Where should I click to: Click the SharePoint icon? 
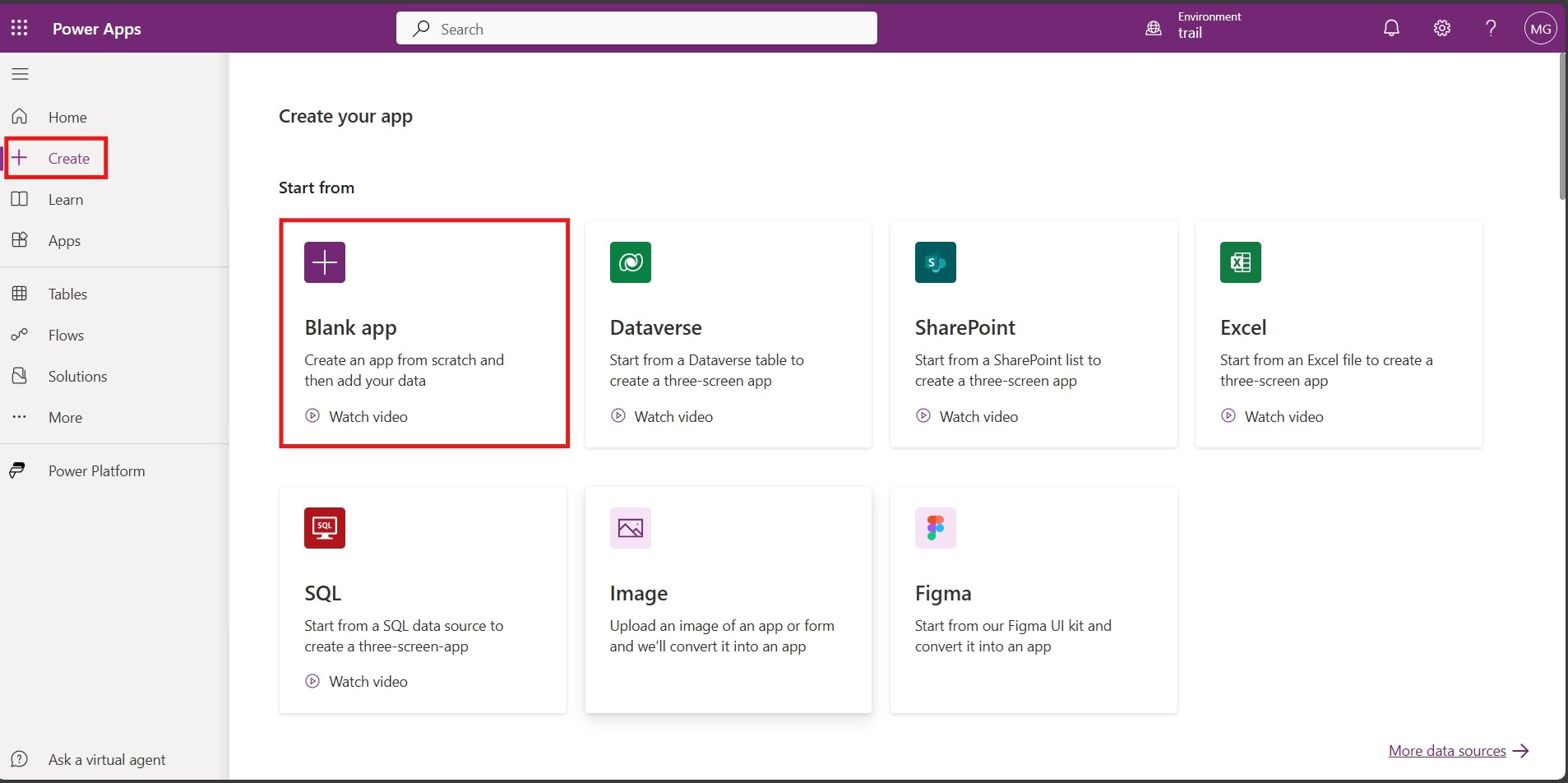click(x=936, y=262)
